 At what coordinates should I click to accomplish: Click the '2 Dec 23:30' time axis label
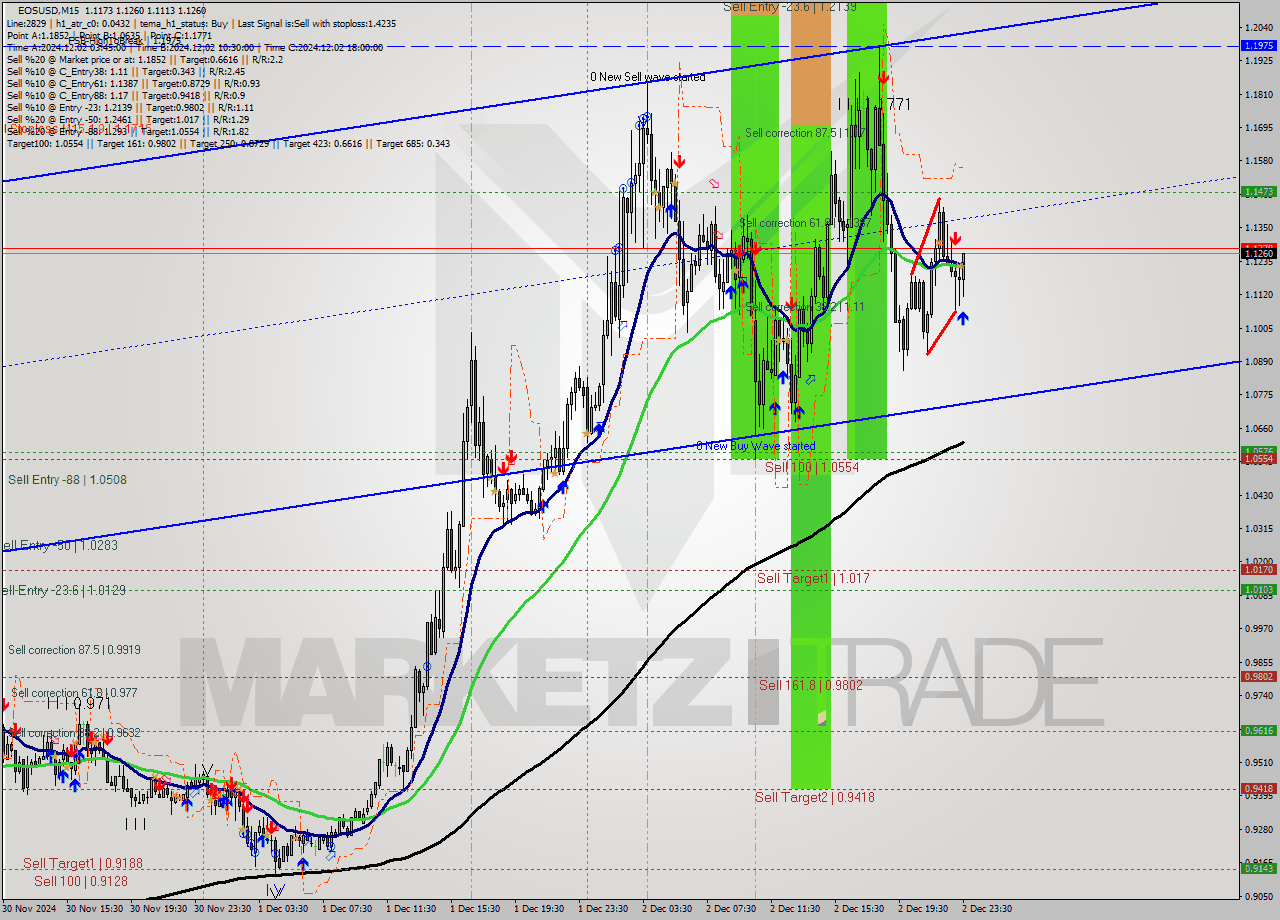click(x=989, y=909)
